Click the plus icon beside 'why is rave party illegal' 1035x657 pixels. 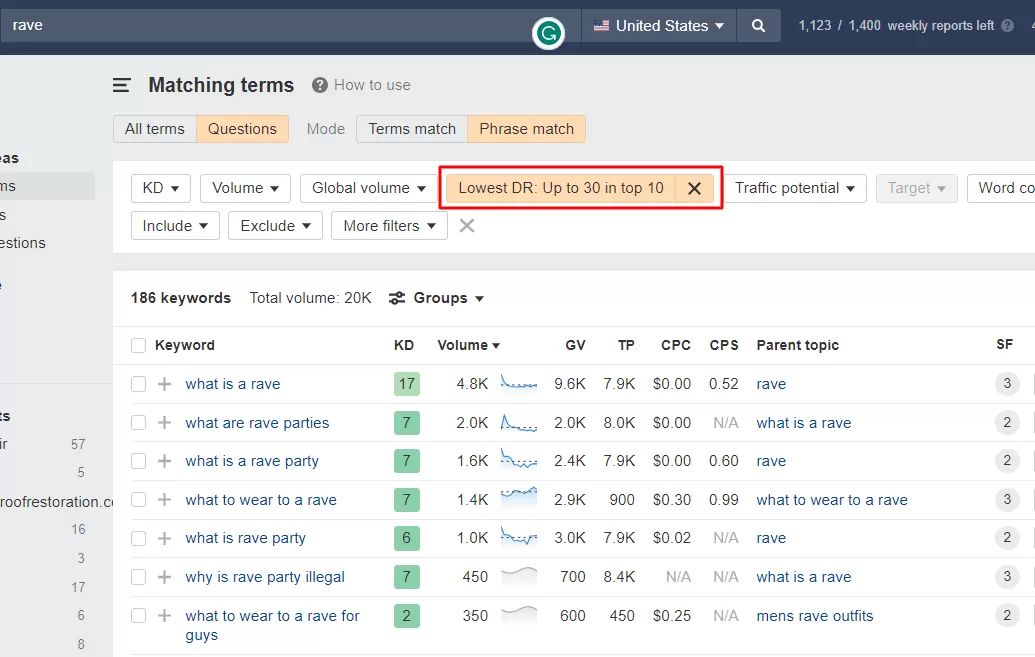164,577
